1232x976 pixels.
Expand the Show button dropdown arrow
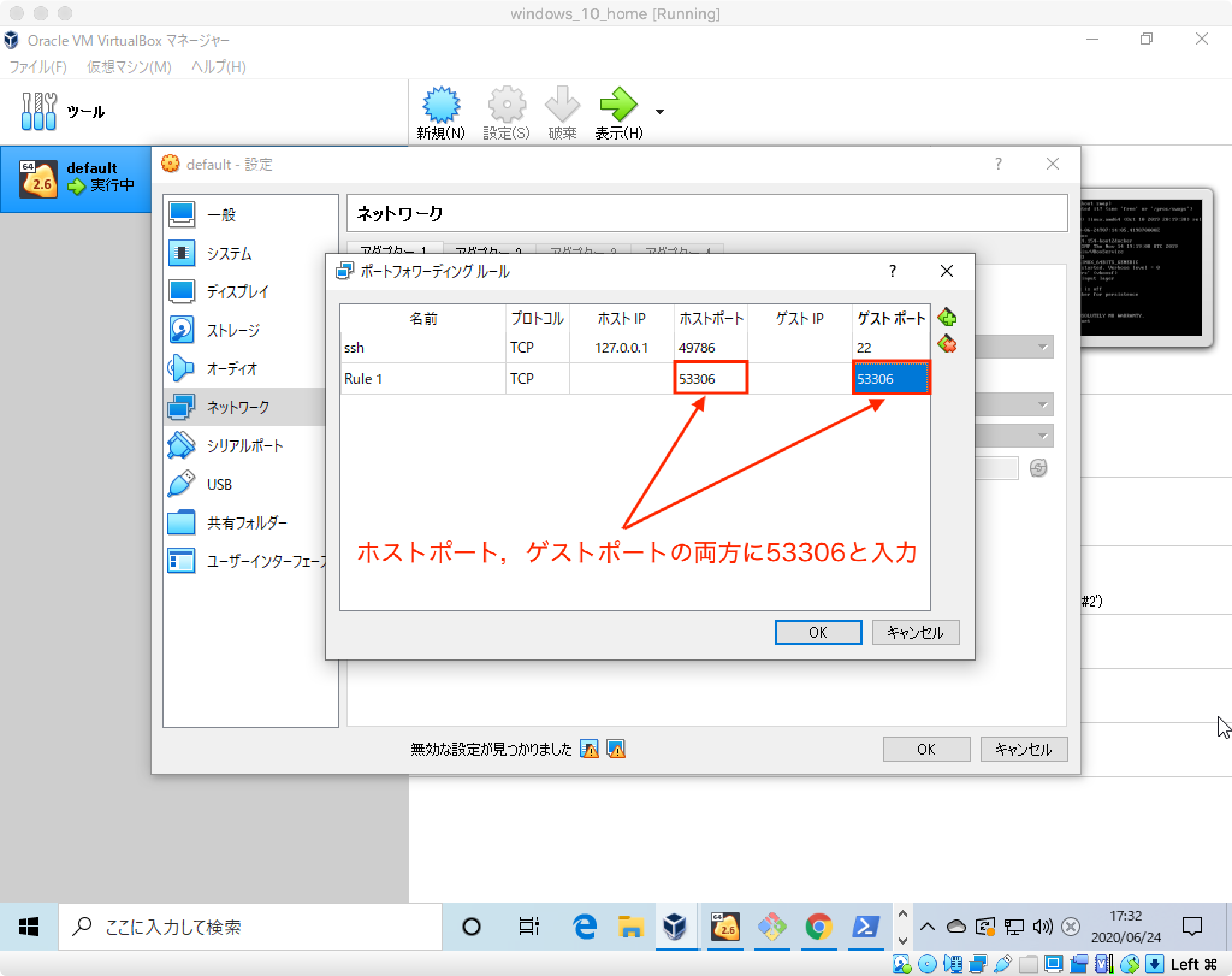660,112
